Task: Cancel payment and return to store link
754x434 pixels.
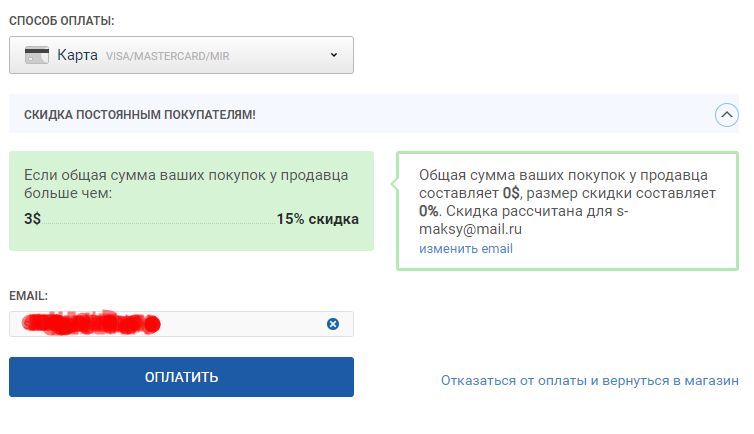Action: pyautogui.click(x=589, y=381)
